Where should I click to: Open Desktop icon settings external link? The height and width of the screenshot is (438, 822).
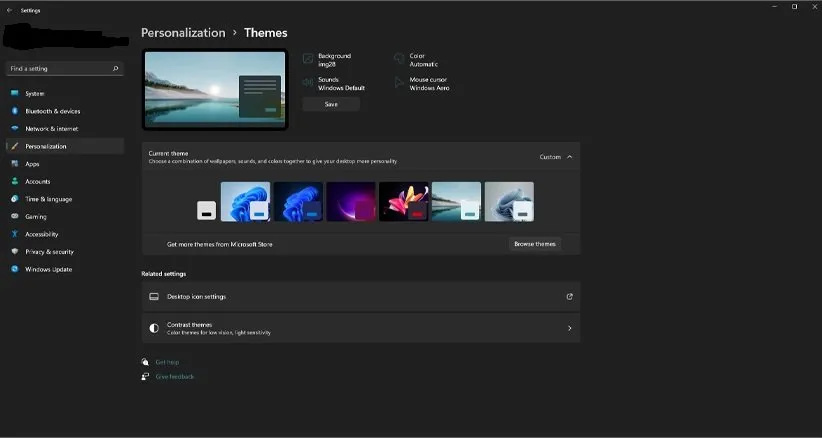coord(570,297)
